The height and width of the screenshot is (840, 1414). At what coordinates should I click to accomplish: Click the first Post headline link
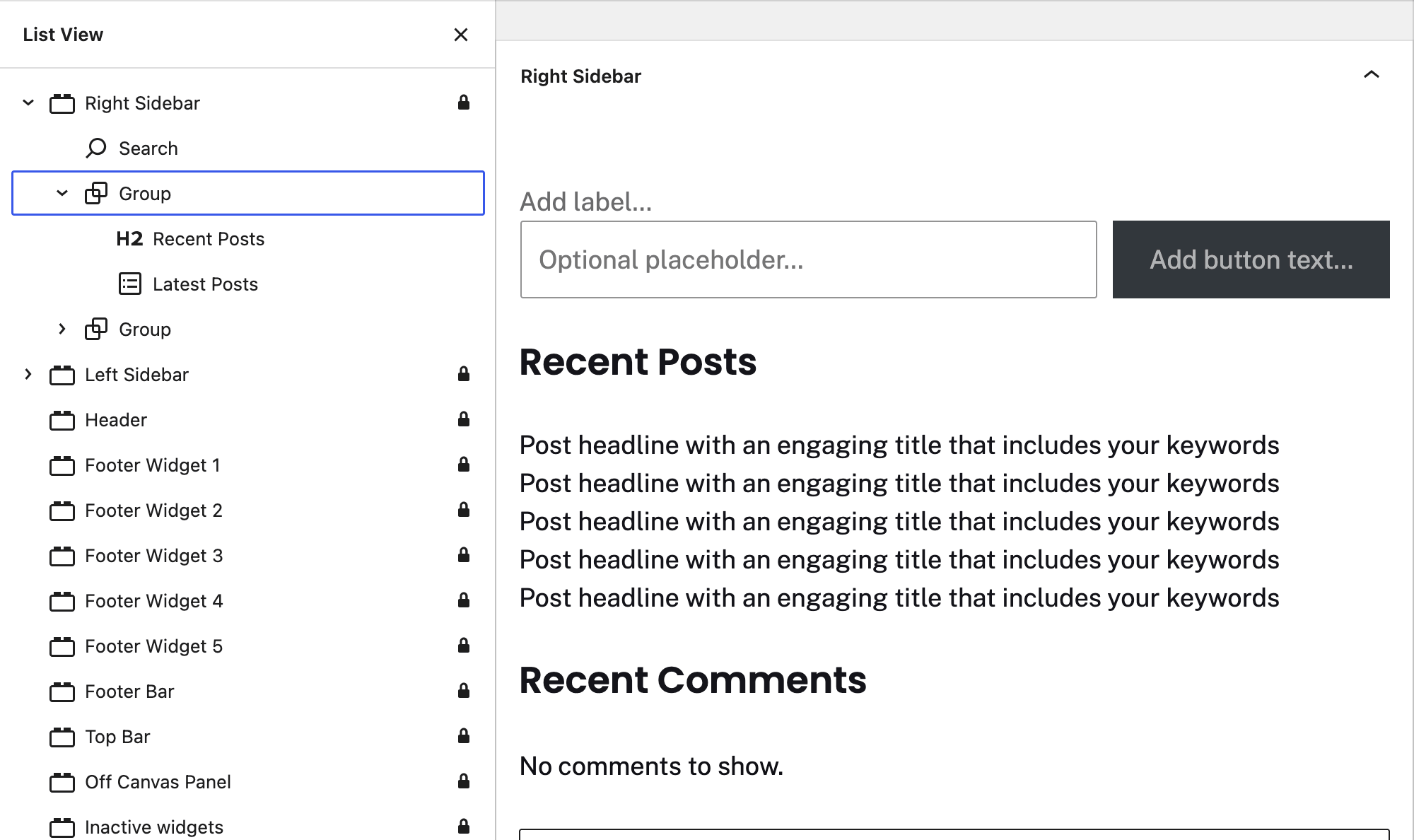click(899, 445)
